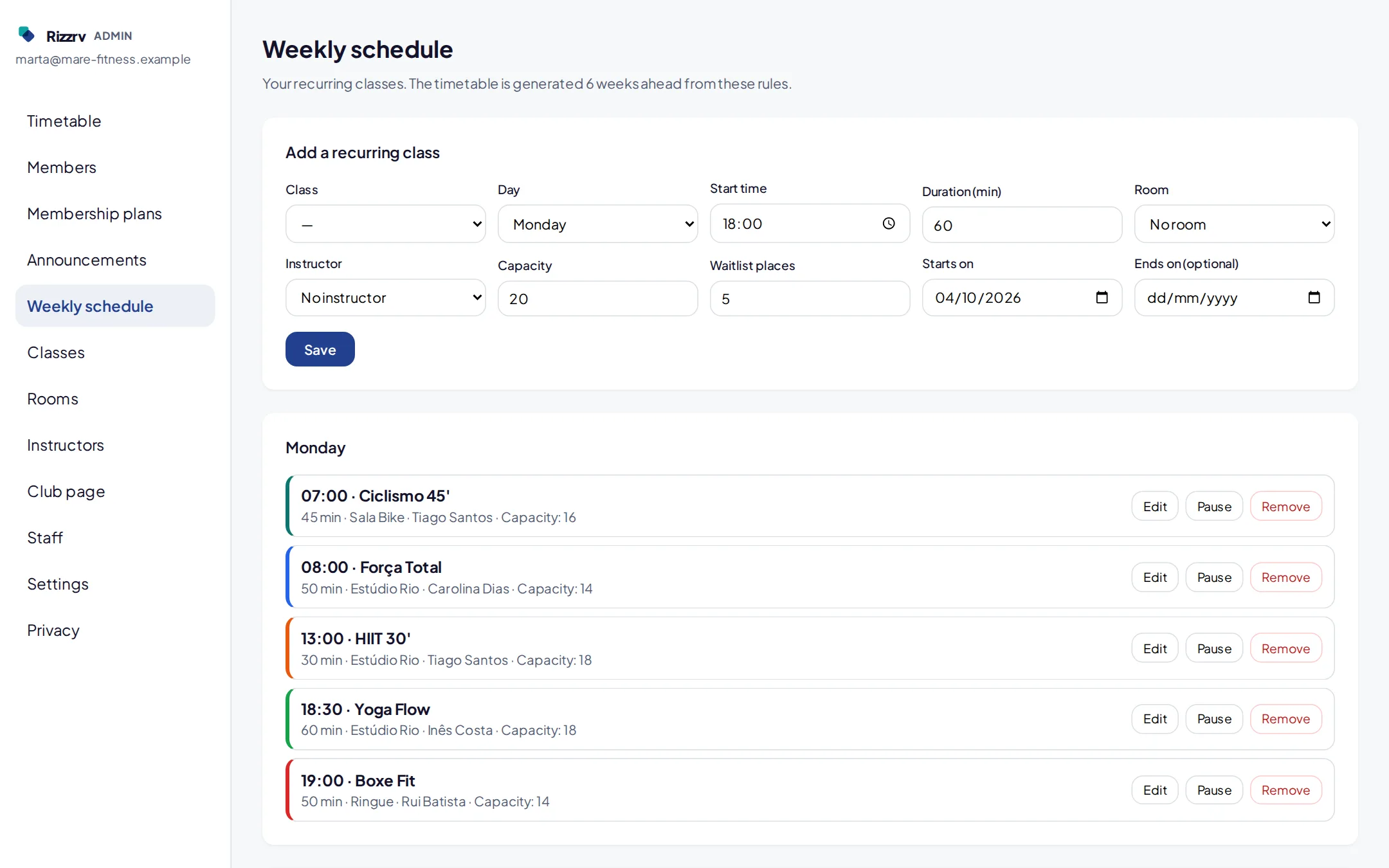Click the Start time field showing 18:00
The image size is (1389, 868).
(x=810, y=223)
